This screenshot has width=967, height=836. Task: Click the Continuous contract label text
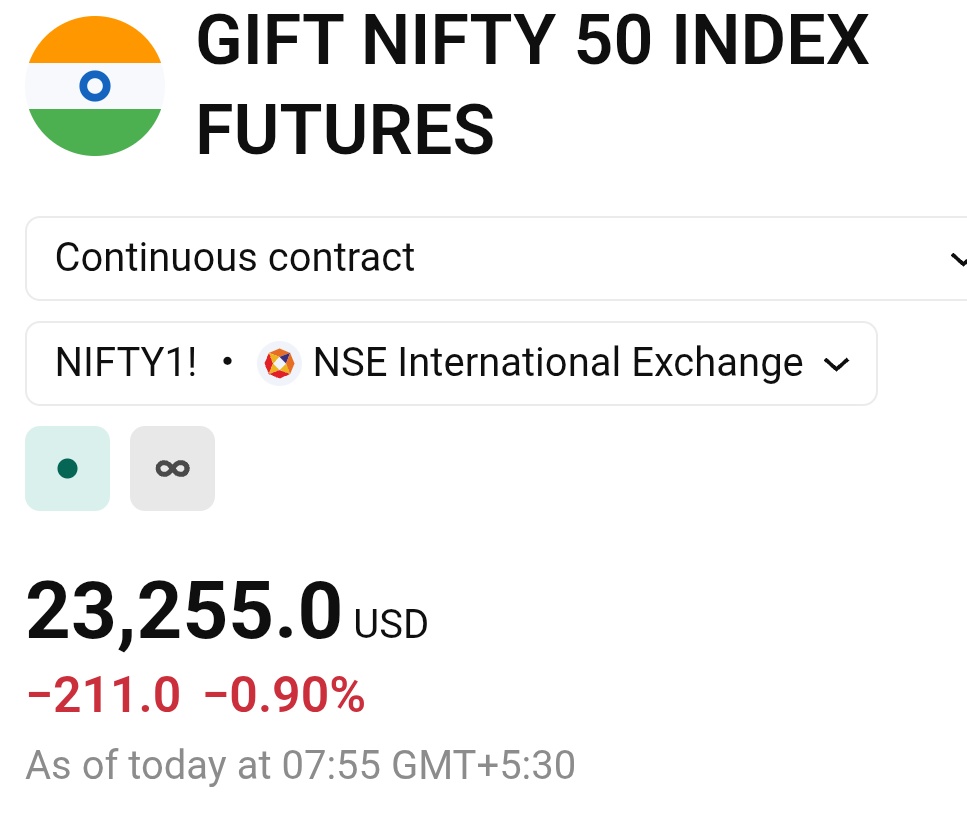point(235,257)
